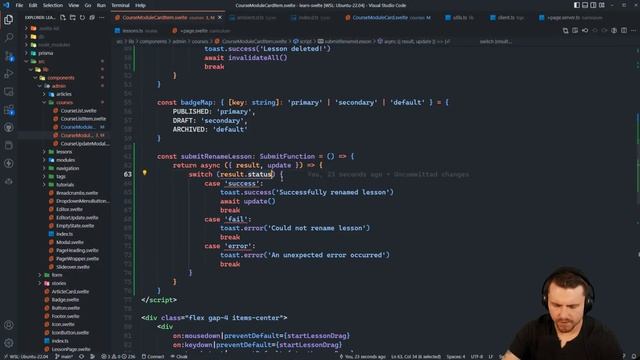Click errors and warnings count in the status bar
Image resolution: width=640 pixels, height=360 pixels.
point(118,356)
